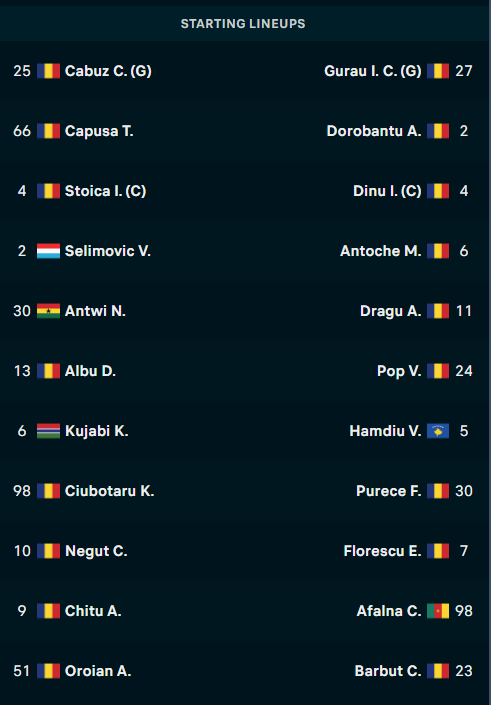Open Purece F. player page
491x705 pixels.
click(389, 491)
